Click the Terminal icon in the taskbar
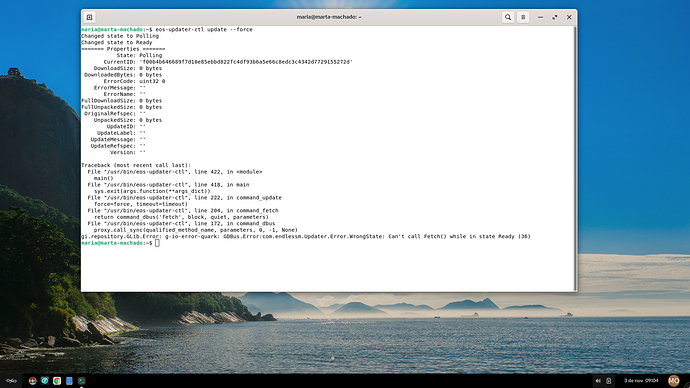 tap(81, 381)
